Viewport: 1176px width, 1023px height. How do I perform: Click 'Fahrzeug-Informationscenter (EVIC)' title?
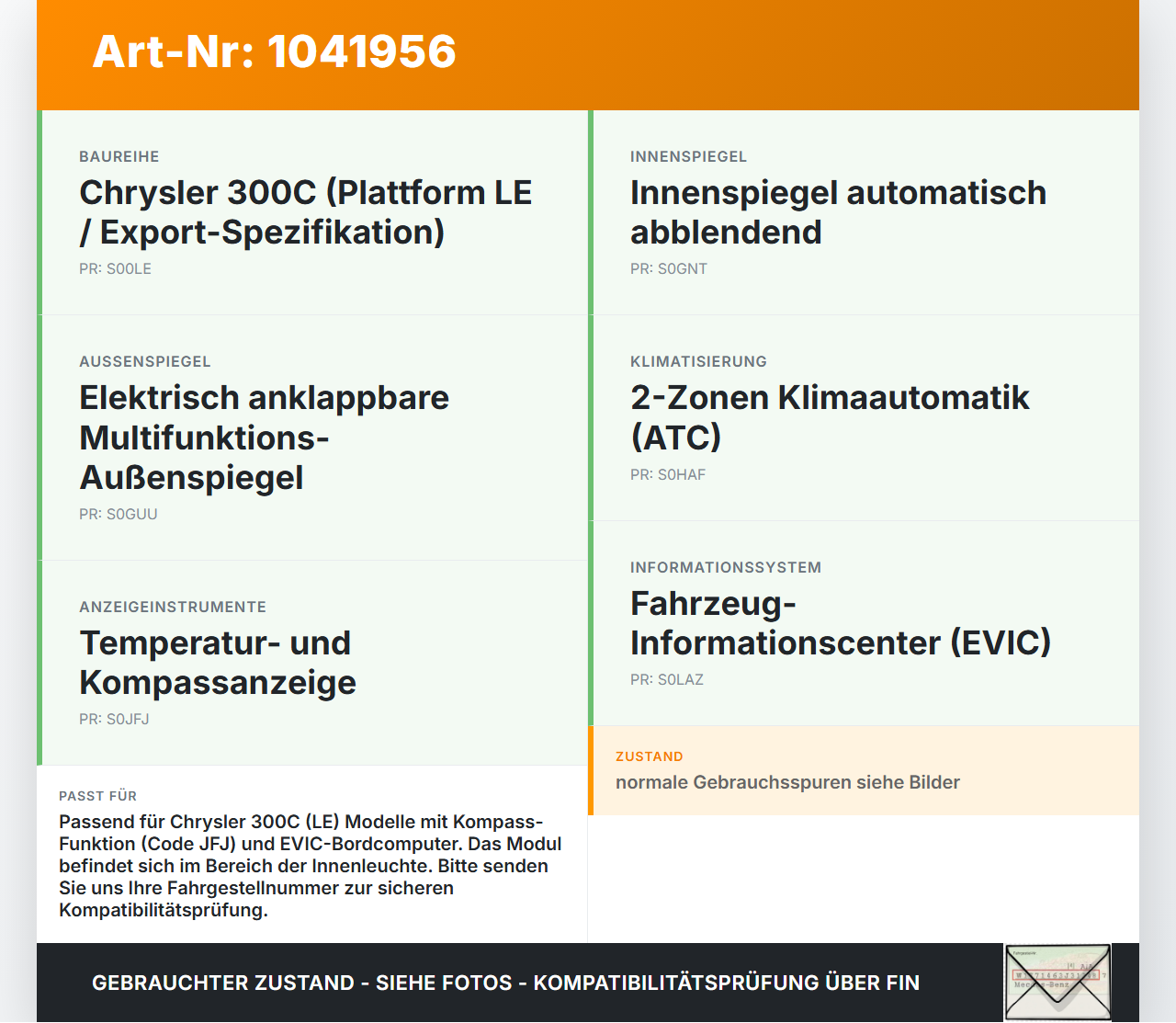841,623
